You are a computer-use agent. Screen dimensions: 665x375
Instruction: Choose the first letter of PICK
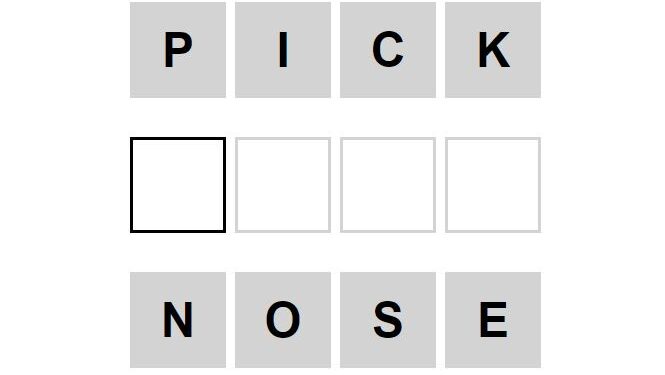(178, 50)
